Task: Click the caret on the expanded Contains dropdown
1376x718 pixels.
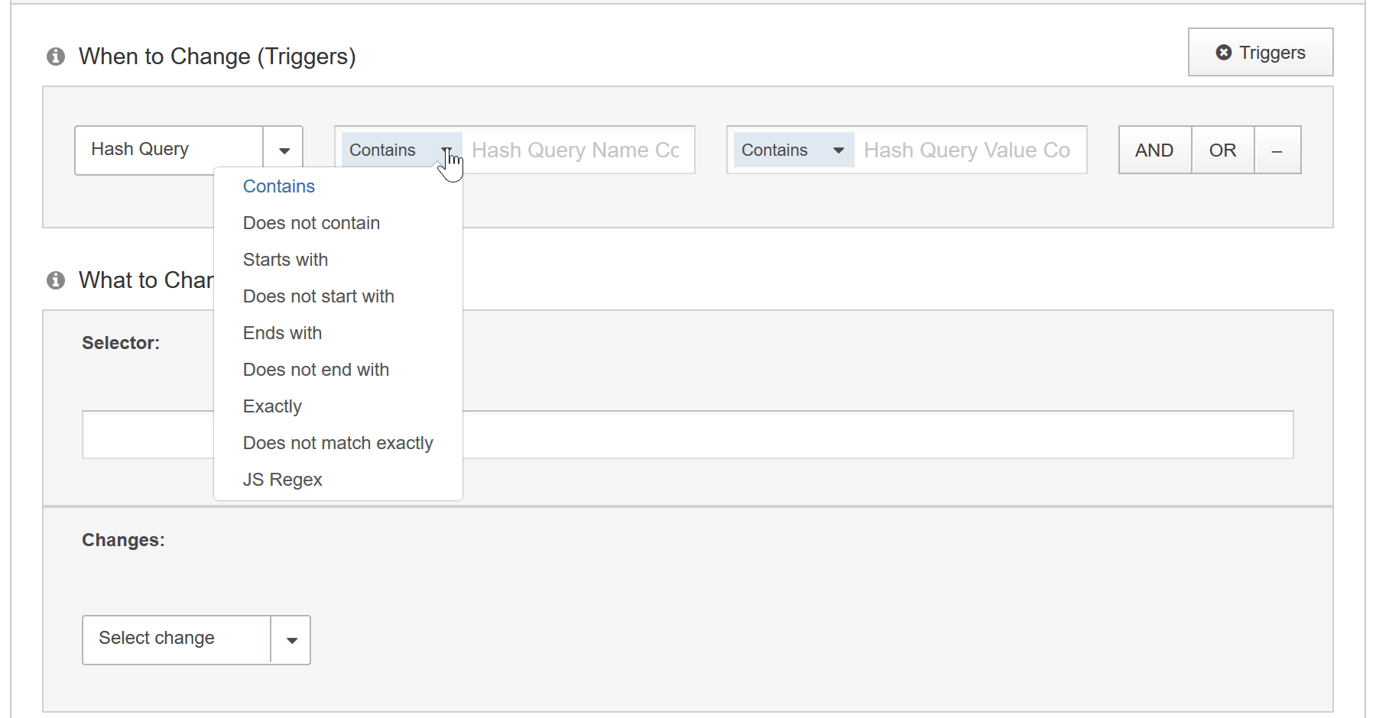Action: click(447, 150)
